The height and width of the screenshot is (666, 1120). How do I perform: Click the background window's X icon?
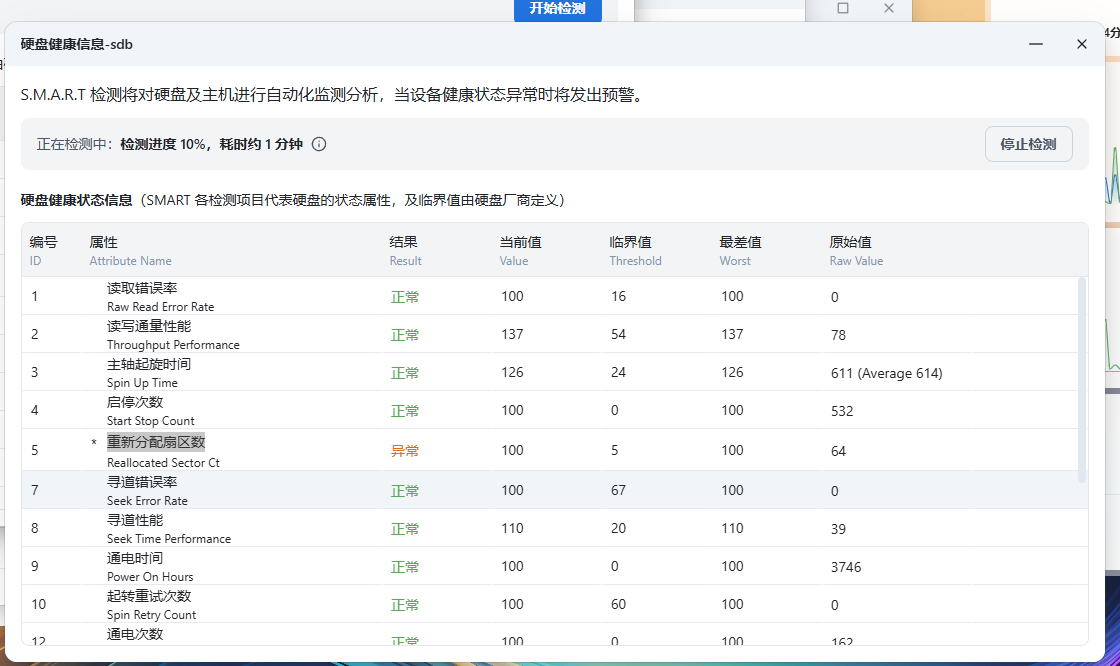coord(888,8)
